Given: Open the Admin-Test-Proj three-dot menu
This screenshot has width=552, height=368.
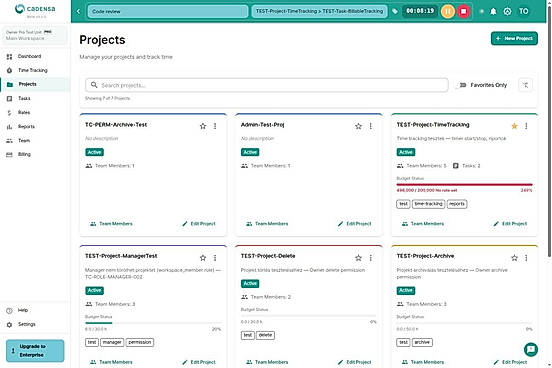Looking at the screenshot, I should (x=371, y=126).
